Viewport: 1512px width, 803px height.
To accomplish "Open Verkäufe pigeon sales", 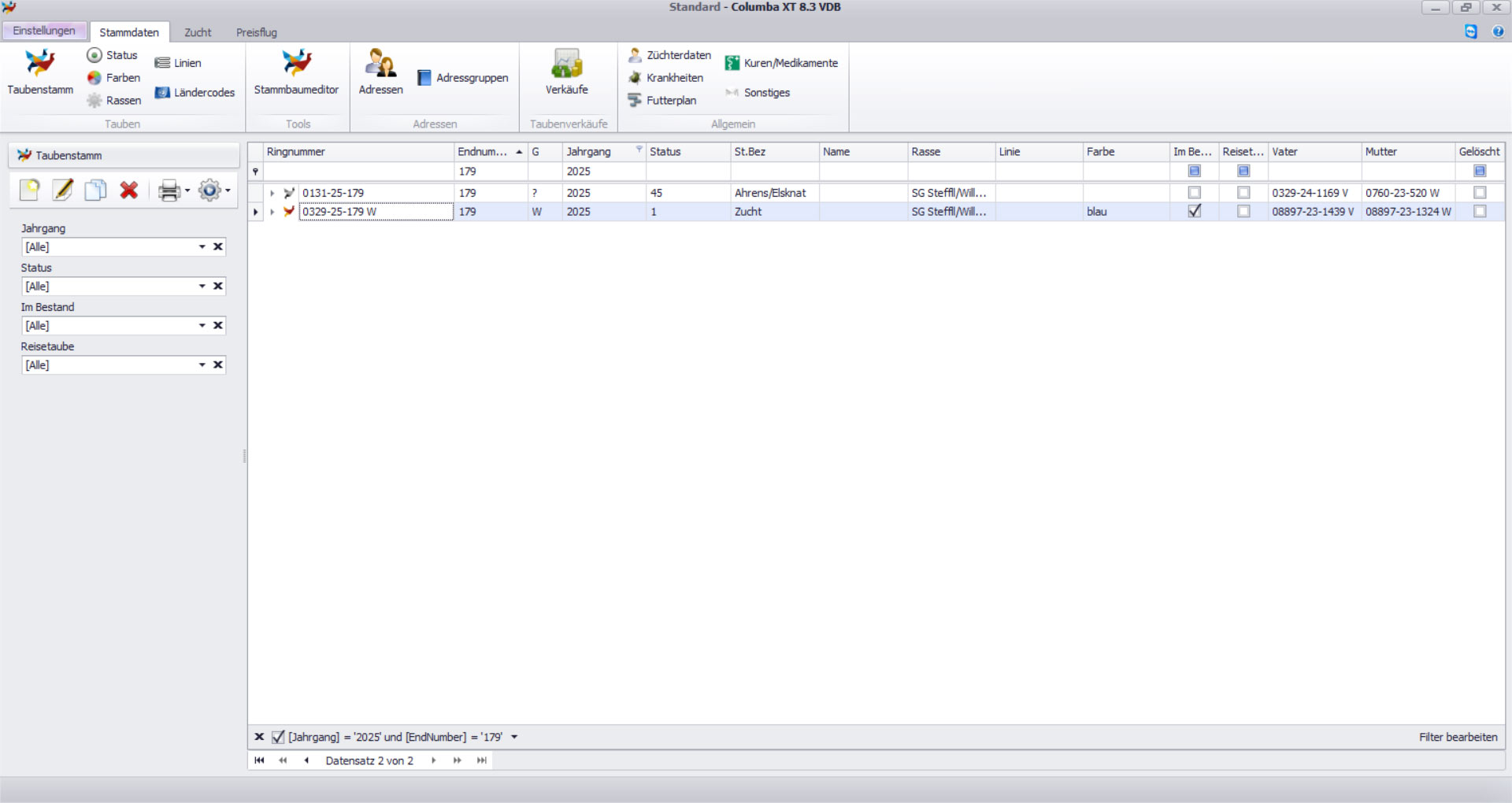I will coord(566,71).
